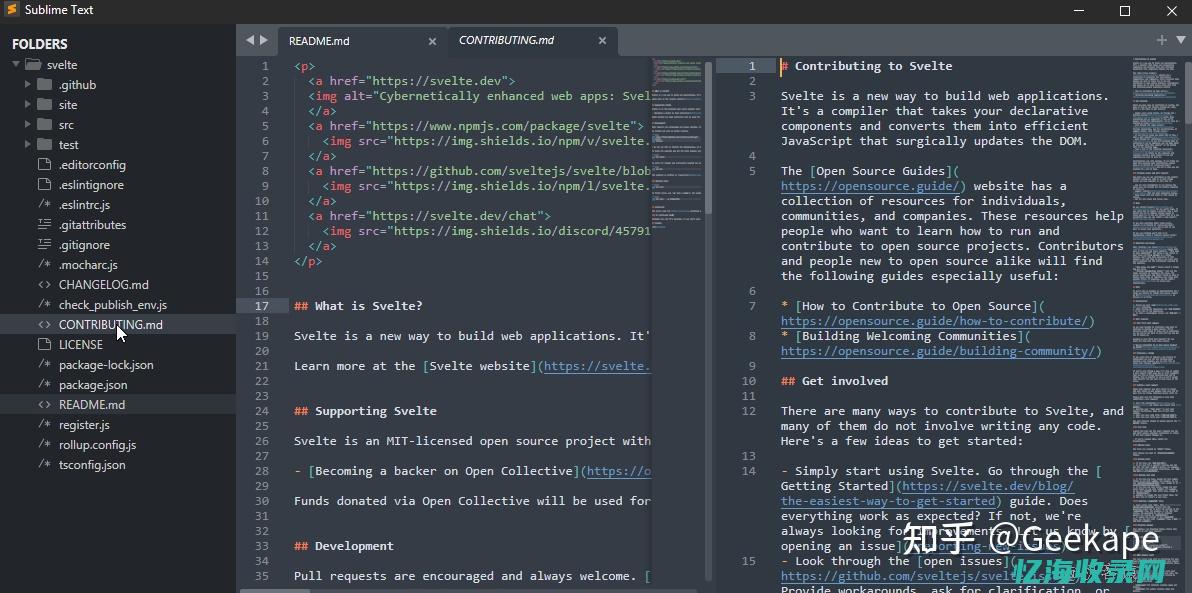Switch to the README.md tab
This screenshot has height=593, width=1192.
coord(363,41)
